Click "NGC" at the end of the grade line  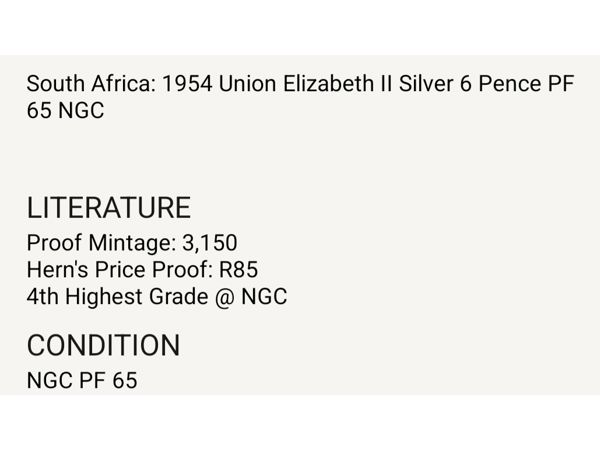click(264, 296)
